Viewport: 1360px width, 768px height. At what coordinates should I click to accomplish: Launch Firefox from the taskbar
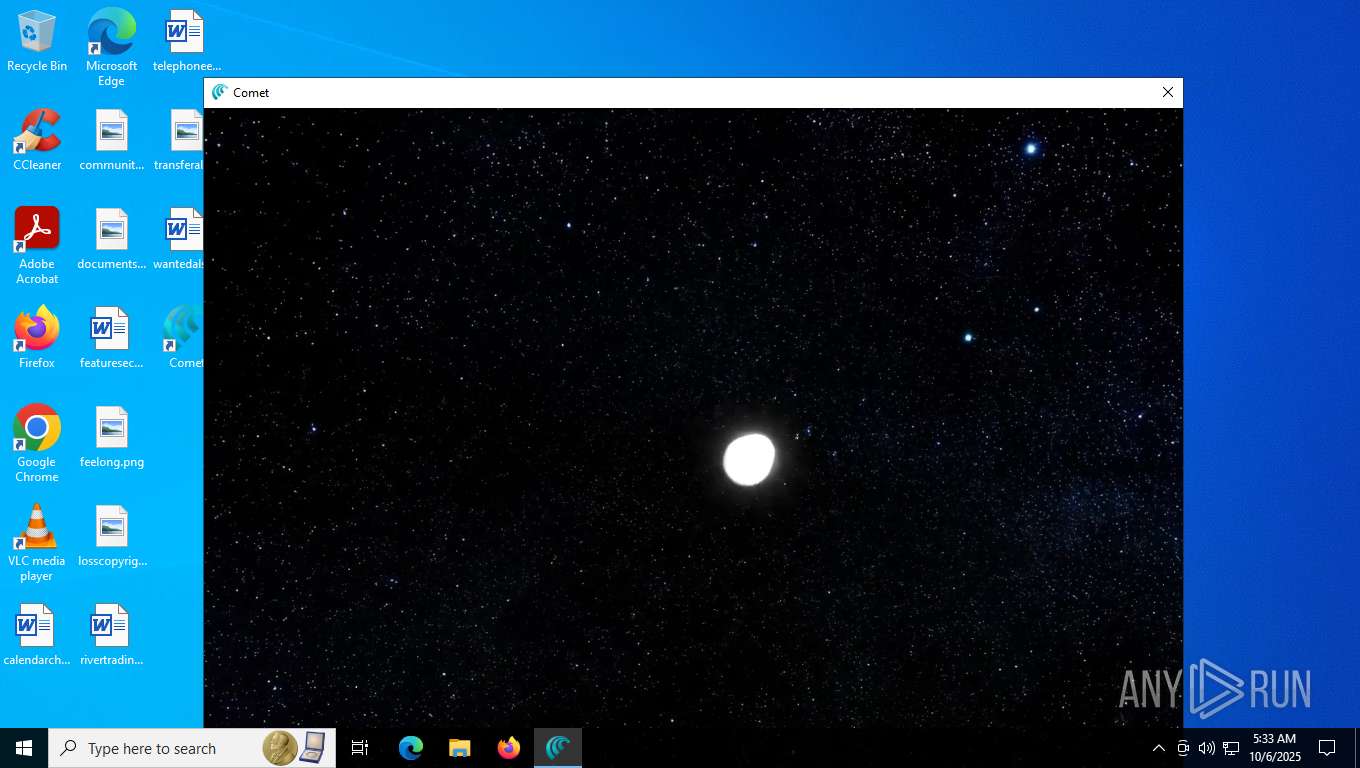tap(509, 748)
